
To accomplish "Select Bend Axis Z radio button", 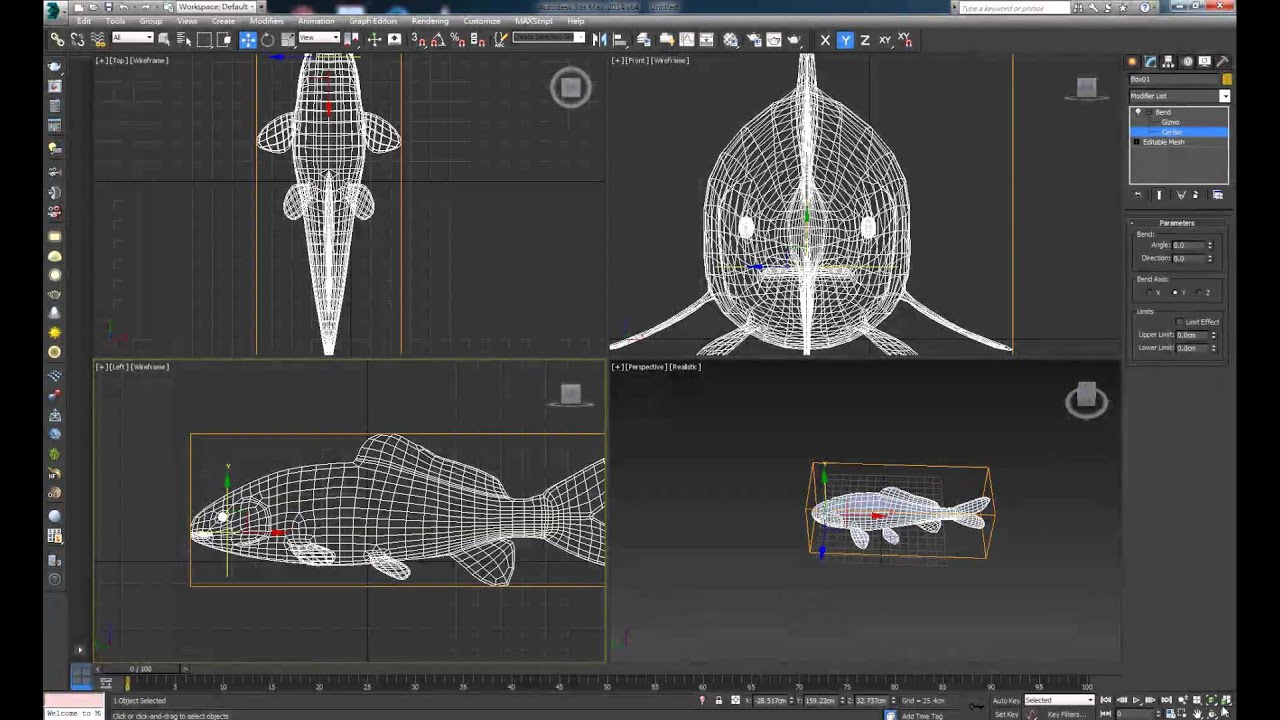I will pos(1199,292).
